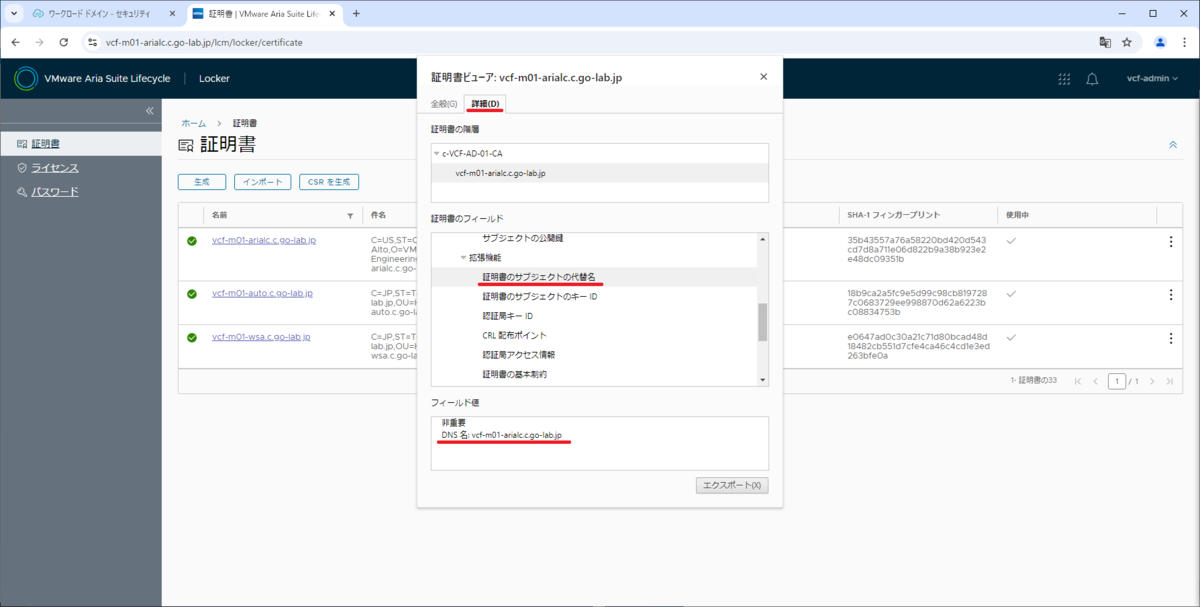Click the ホーム breadcrumb link
The height and width of the screenshot is (607, 1200).
(193, 124)
